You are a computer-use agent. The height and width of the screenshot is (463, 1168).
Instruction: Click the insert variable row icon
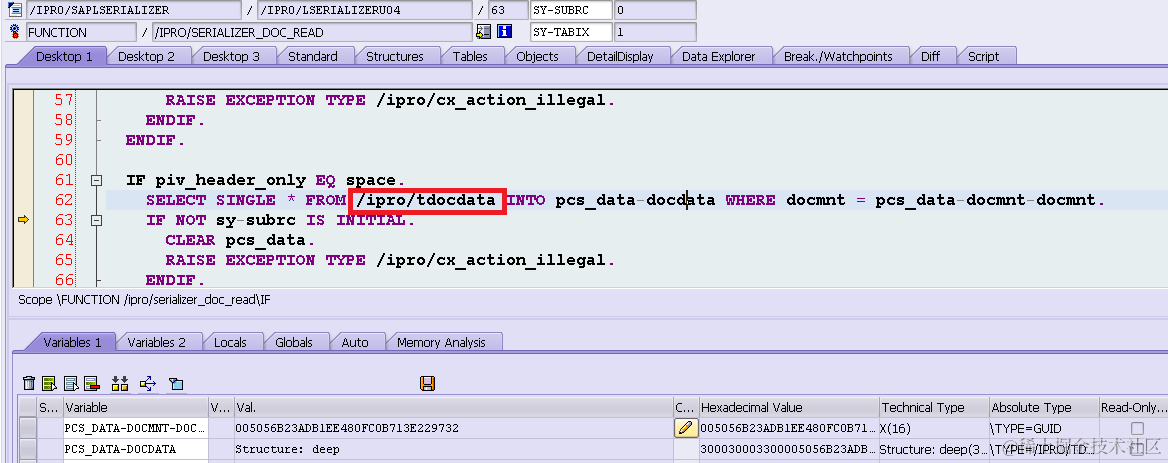tap(49, 383)
